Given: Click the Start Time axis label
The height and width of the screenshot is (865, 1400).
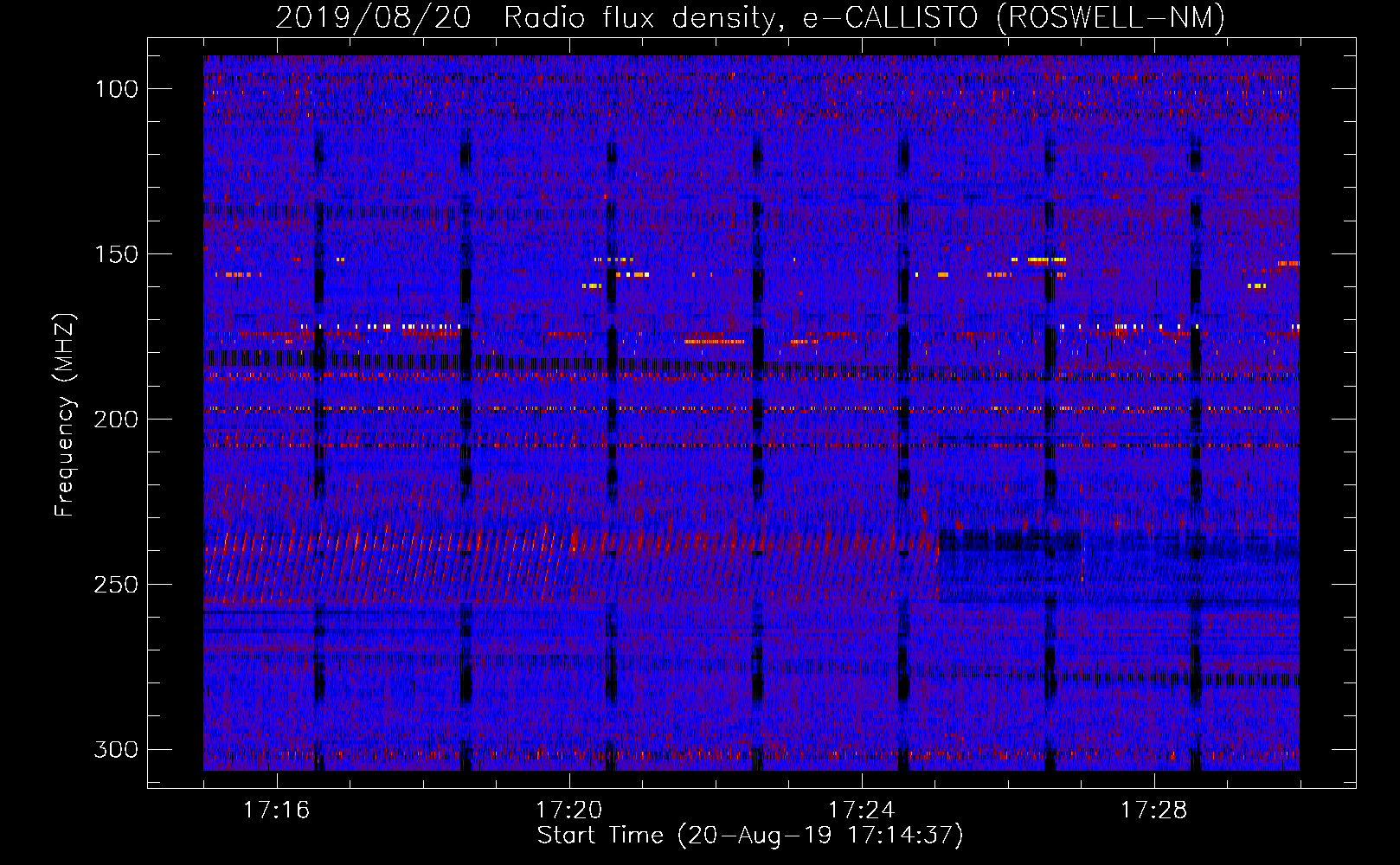Looking at the screenshot, I should pos(750,836).
